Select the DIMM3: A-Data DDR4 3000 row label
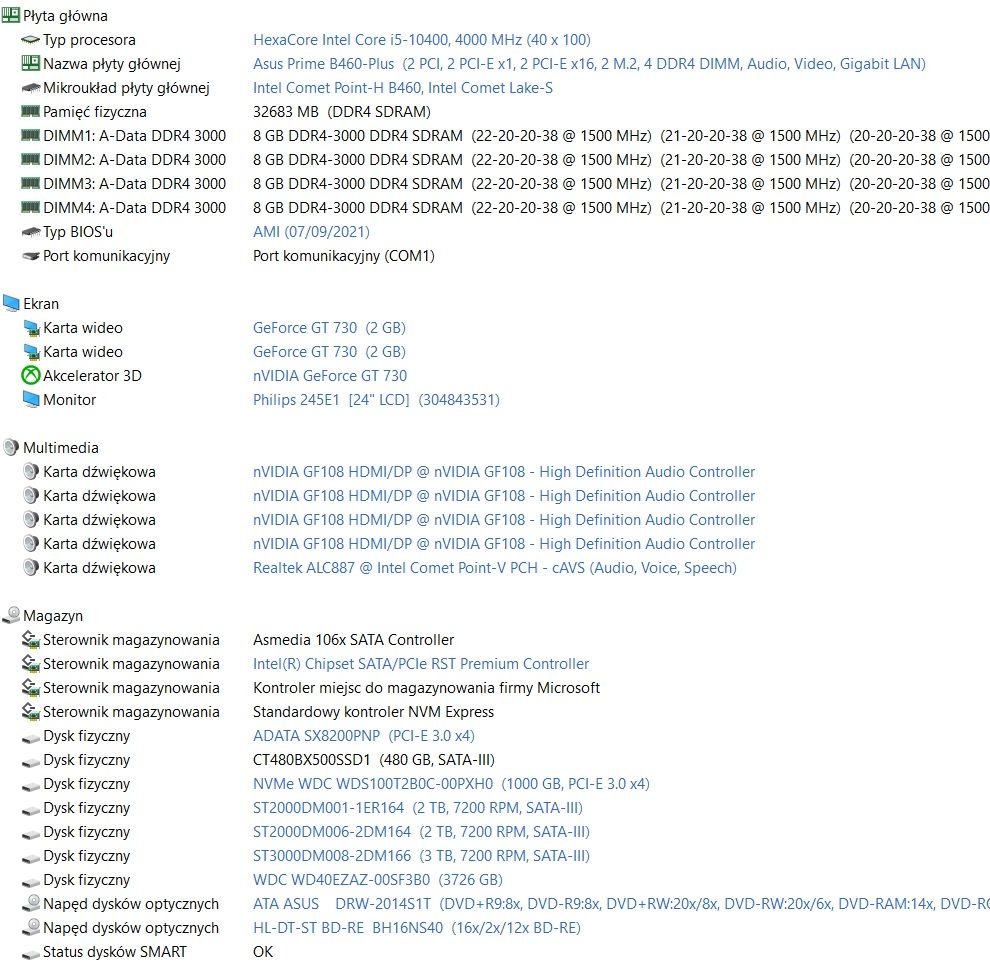Screen dimensions: 990x970 134,184
